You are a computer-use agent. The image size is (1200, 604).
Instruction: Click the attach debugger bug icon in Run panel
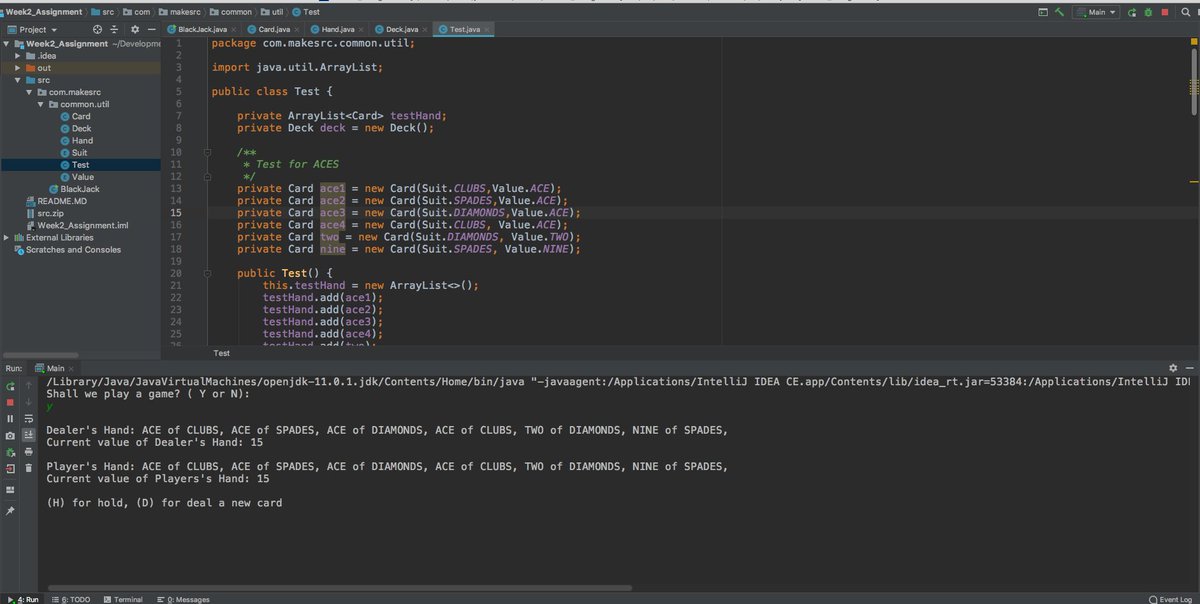(x=10, y=452)
